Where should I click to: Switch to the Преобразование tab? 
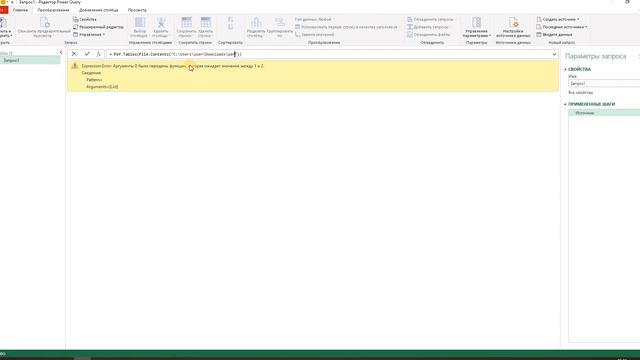[x=53, y=10]
